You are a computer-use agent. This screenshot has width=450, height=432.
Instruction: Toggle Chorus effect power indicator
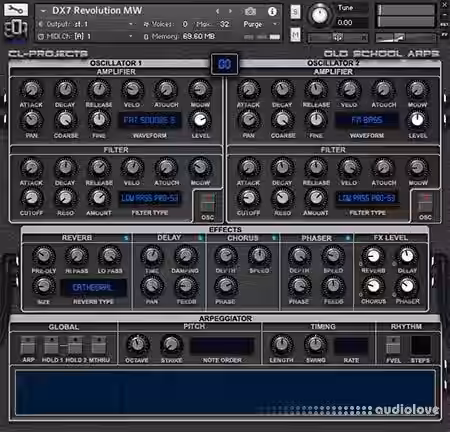click(x=274, y=238)
